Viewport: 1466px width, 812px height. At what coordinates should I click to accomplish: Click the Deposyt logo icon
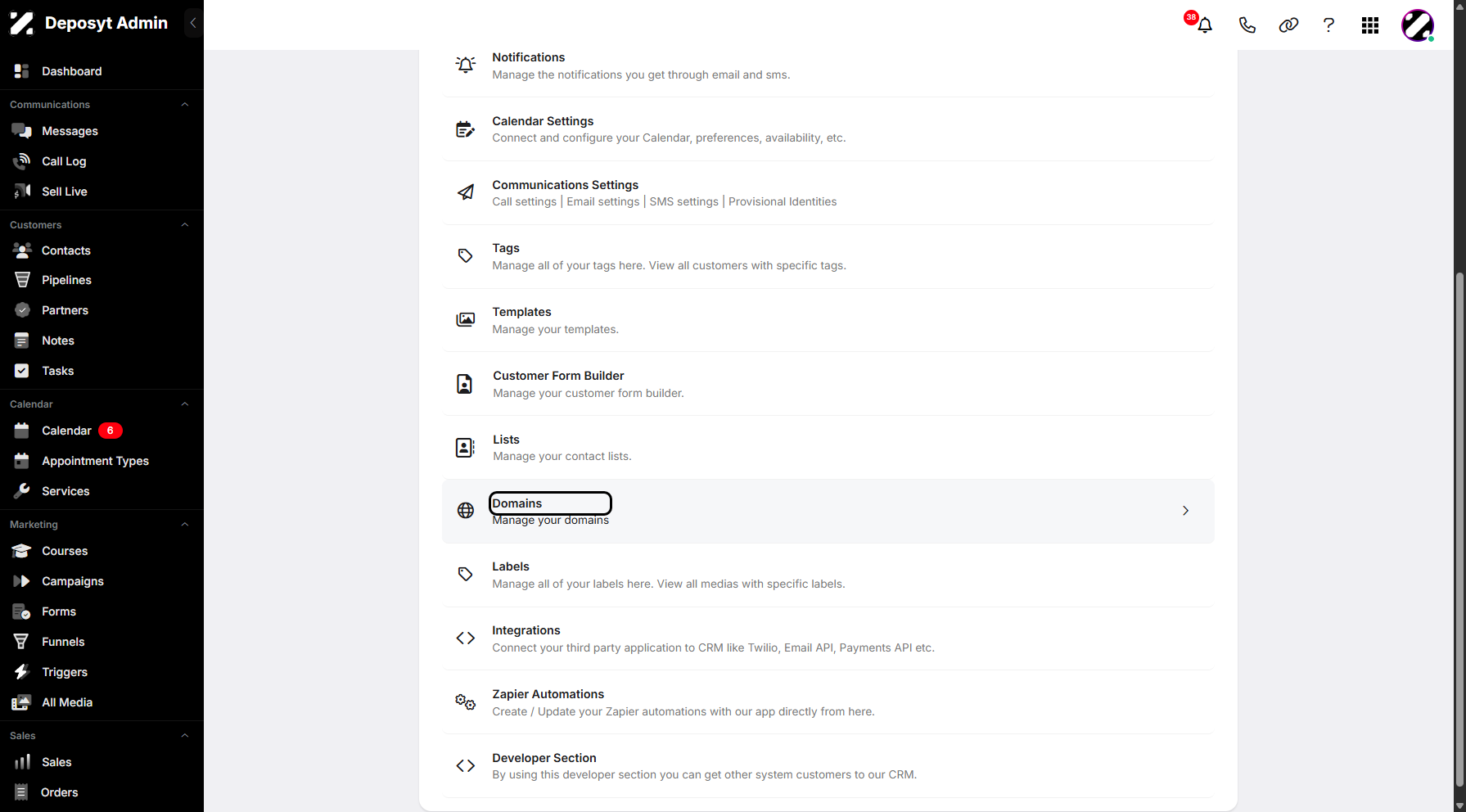tap(22, 23)
